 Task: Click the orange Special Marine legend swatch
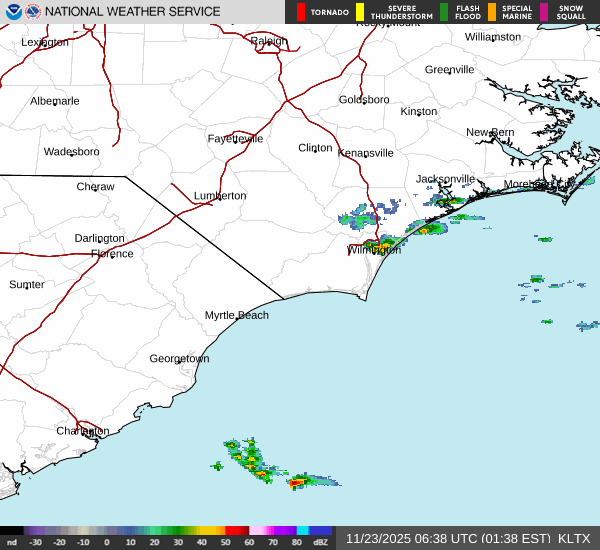coord(491,12)
